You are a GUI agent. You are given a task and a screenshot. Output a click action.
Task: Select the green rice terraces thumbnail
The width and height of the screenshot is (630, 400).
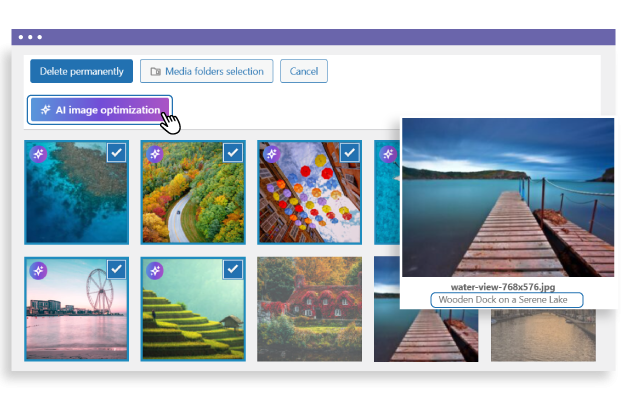click(193, 309)
